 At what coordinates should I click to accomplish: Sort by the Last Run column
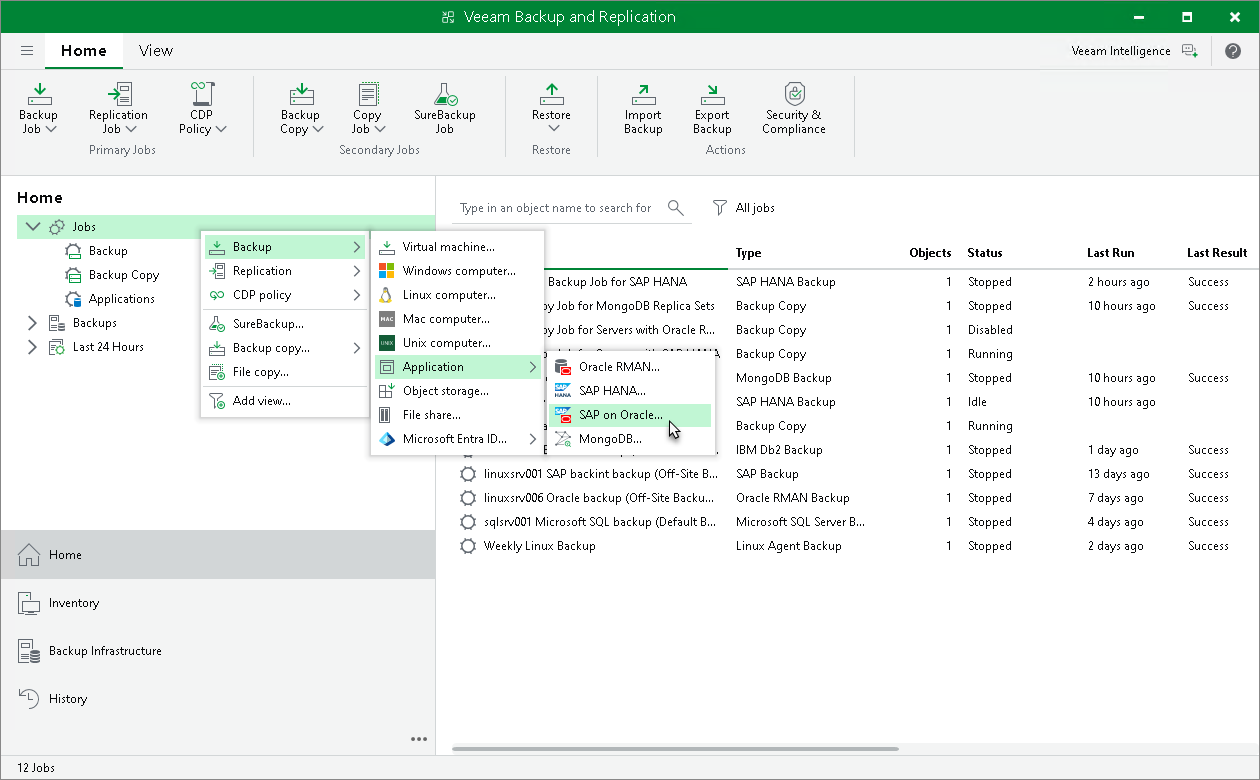tap(1110, 253)
